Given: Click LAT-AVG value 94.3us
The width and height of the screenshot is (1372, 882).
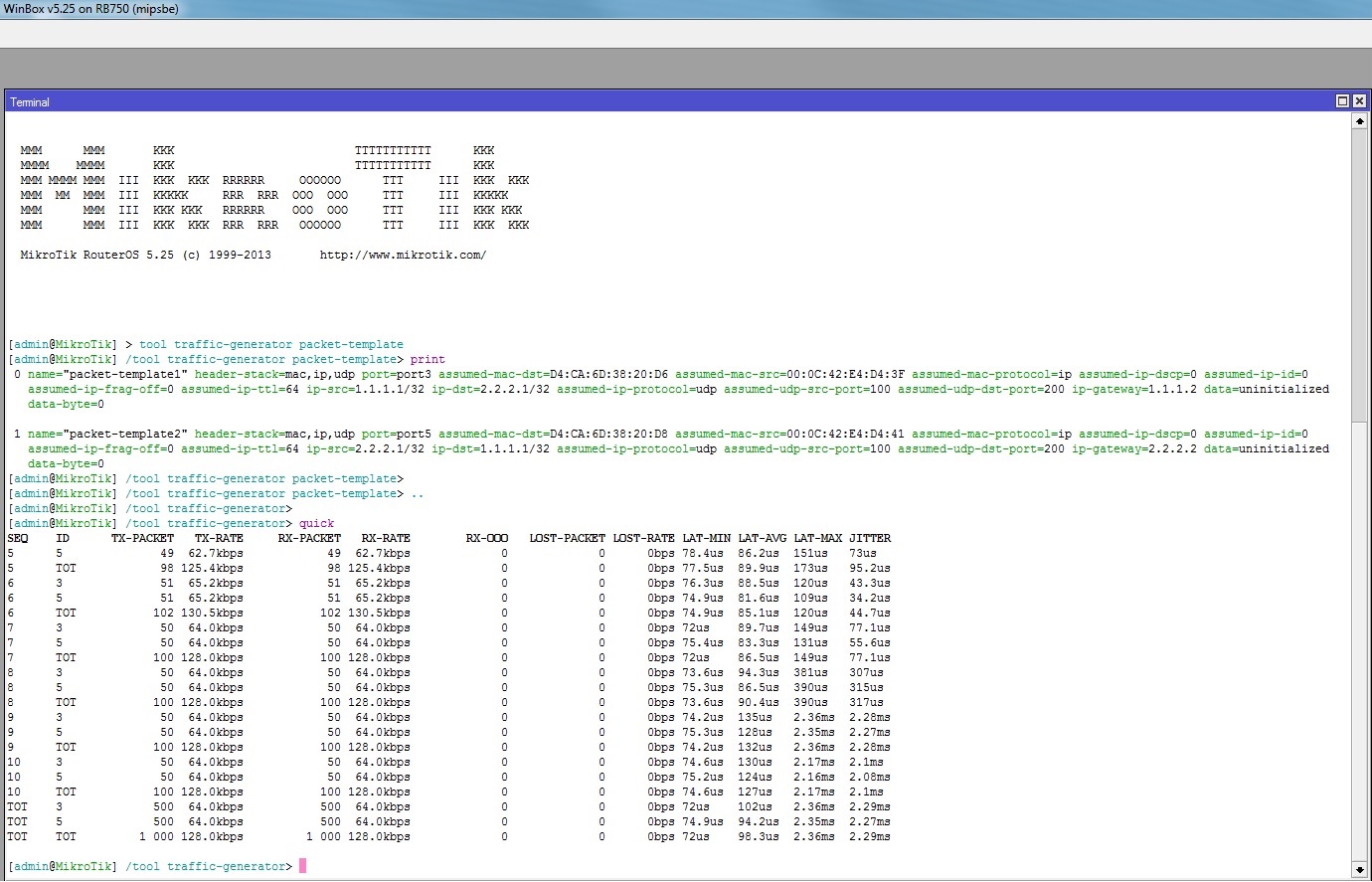Looking at the screenshot, I should (759, 672).
